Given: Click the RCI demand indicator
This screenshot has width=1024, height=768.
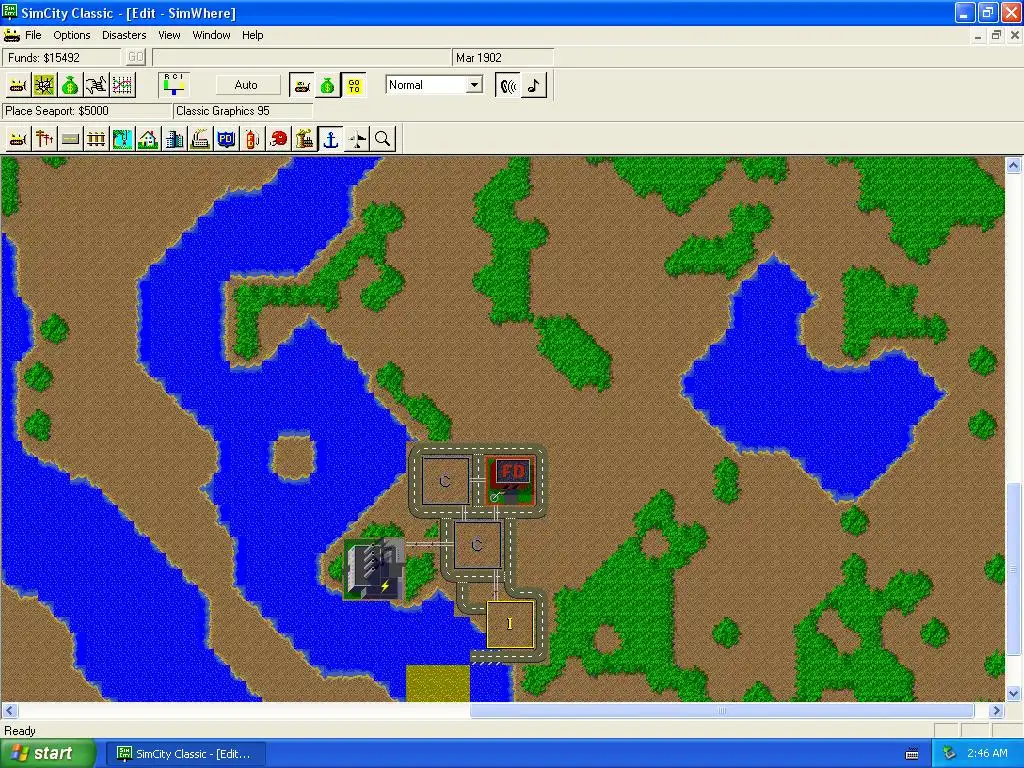Looking at the screenshot, I should pyautogui.click(x=174, y=85).
